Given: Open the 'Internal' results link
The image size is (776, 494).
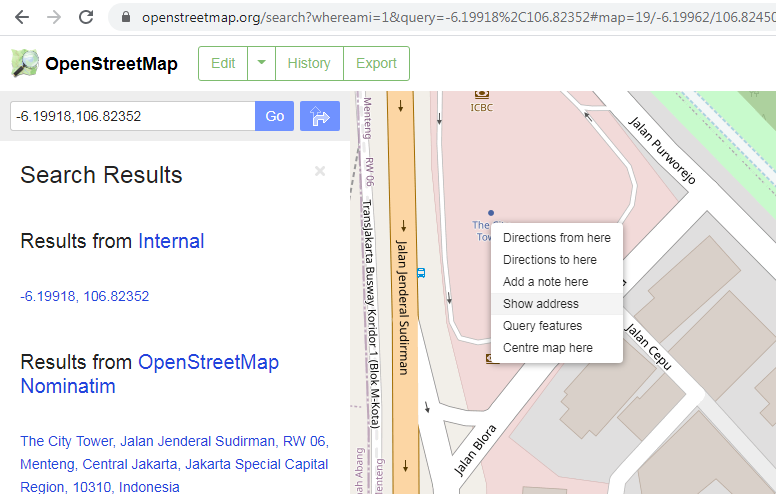Looking at the screenshot, I should [171, 241].
